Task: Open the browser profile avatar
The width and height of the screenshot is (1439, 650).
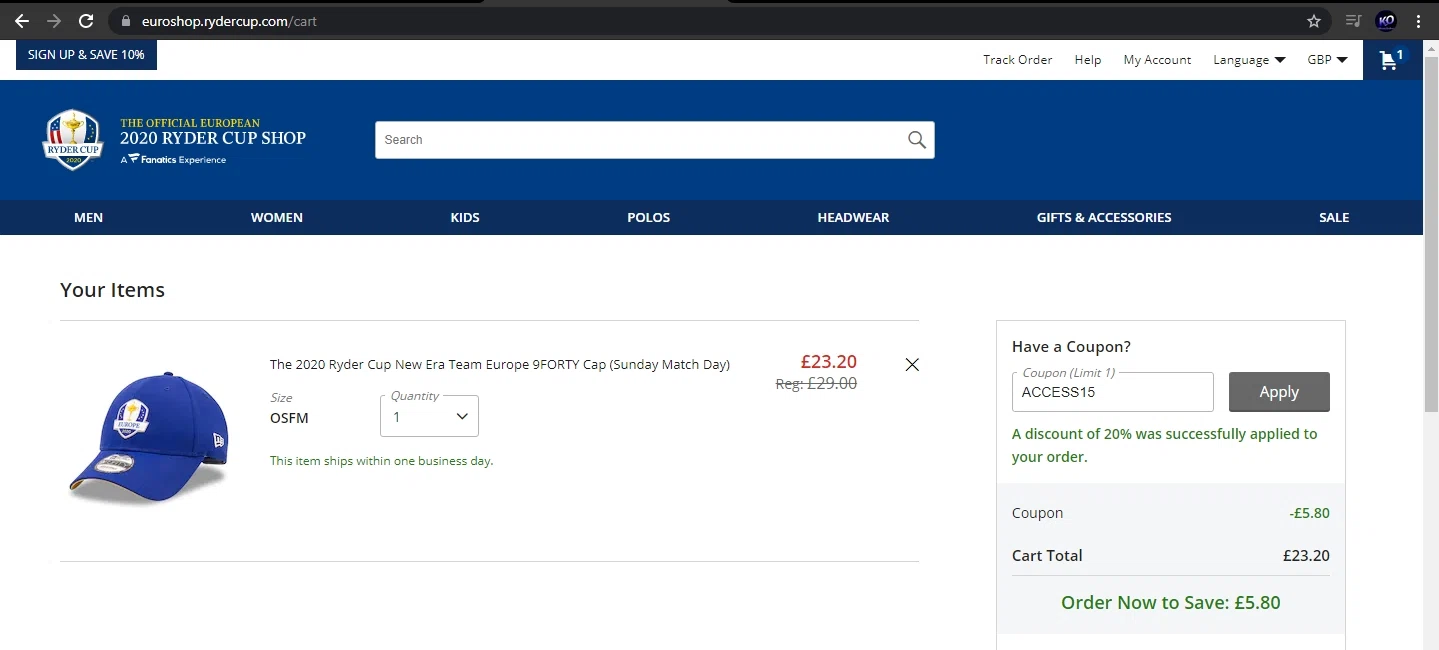Action: (1386, 20)
